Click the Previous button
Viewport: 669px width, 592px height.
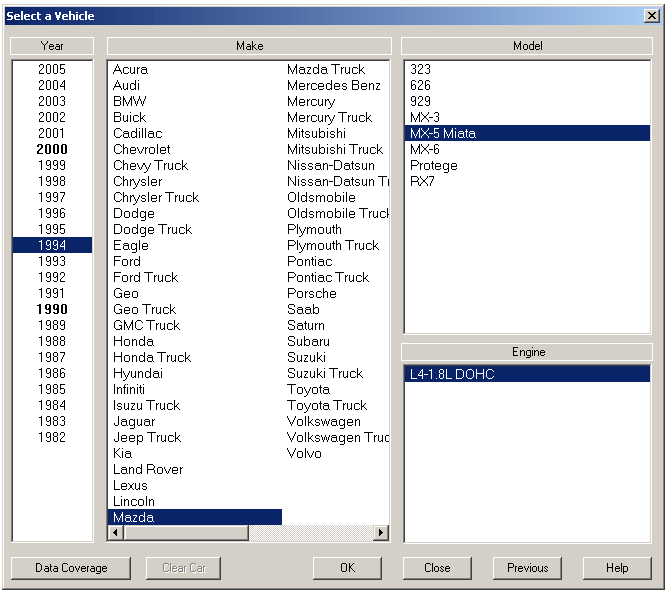click(x=527, y=568)
